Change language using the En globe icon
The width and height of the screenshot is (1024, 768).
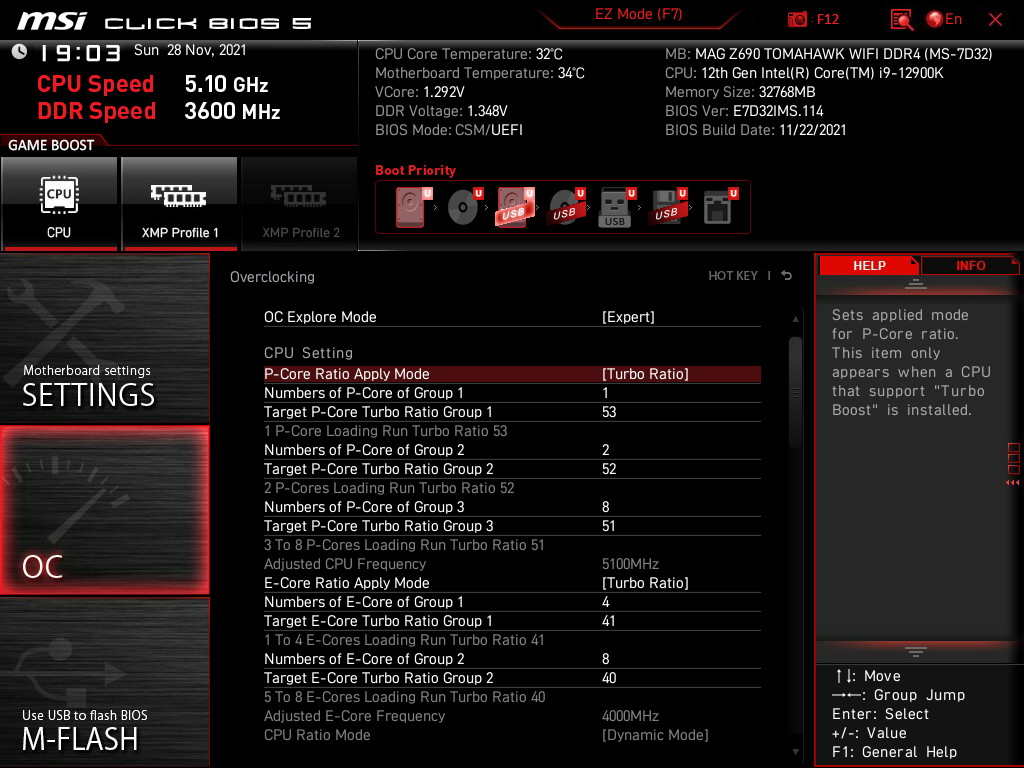point(944,20)
